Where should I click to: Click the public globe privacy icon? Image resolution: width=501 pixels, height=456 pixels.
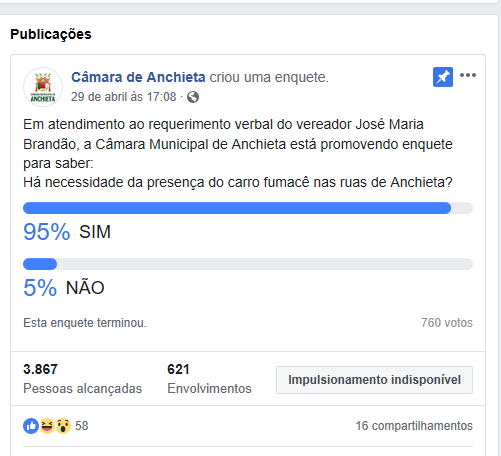click(x=193, y=97)
